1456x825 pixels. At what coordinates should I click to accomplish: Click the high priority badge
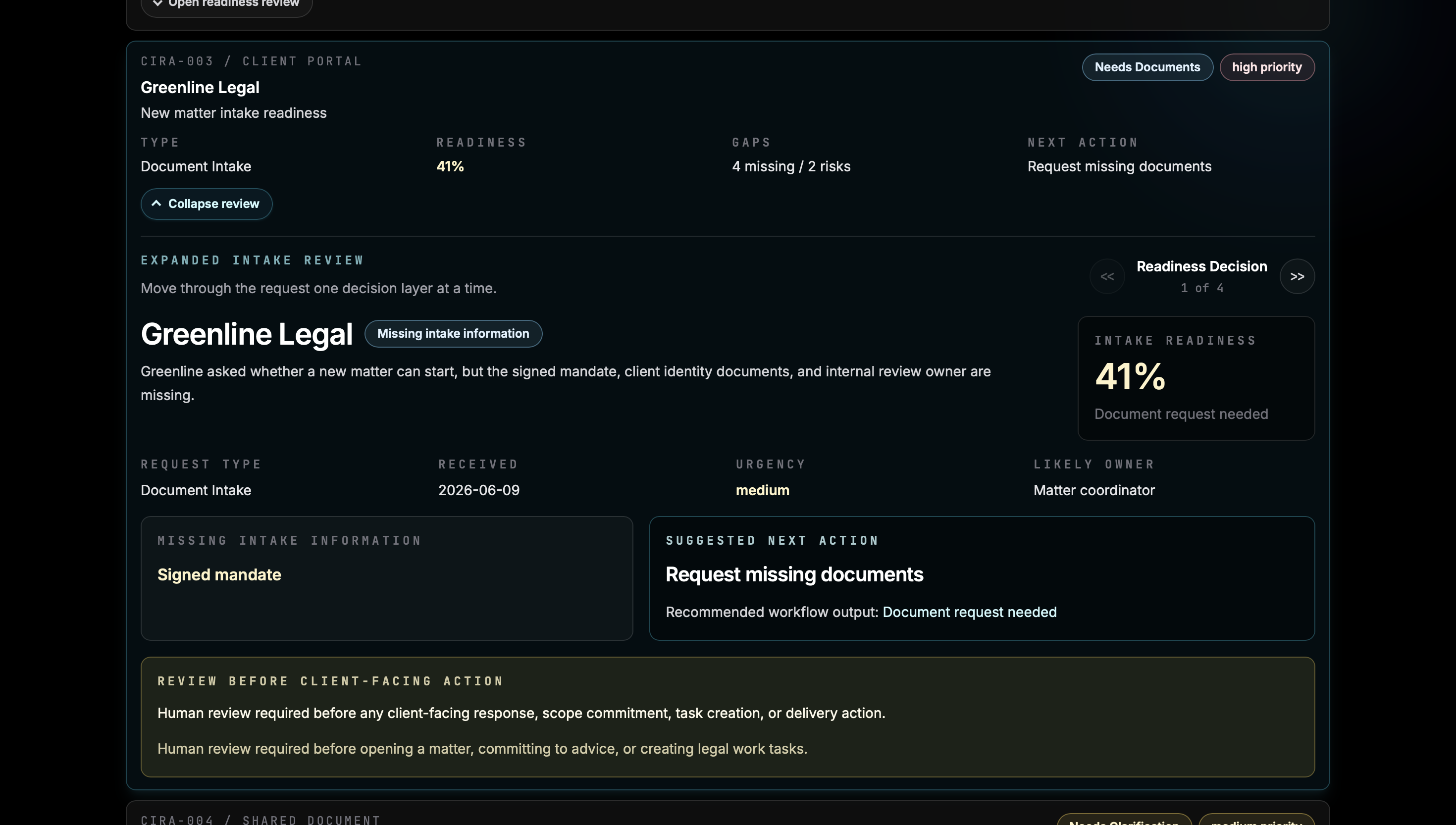pos(1267,67)
